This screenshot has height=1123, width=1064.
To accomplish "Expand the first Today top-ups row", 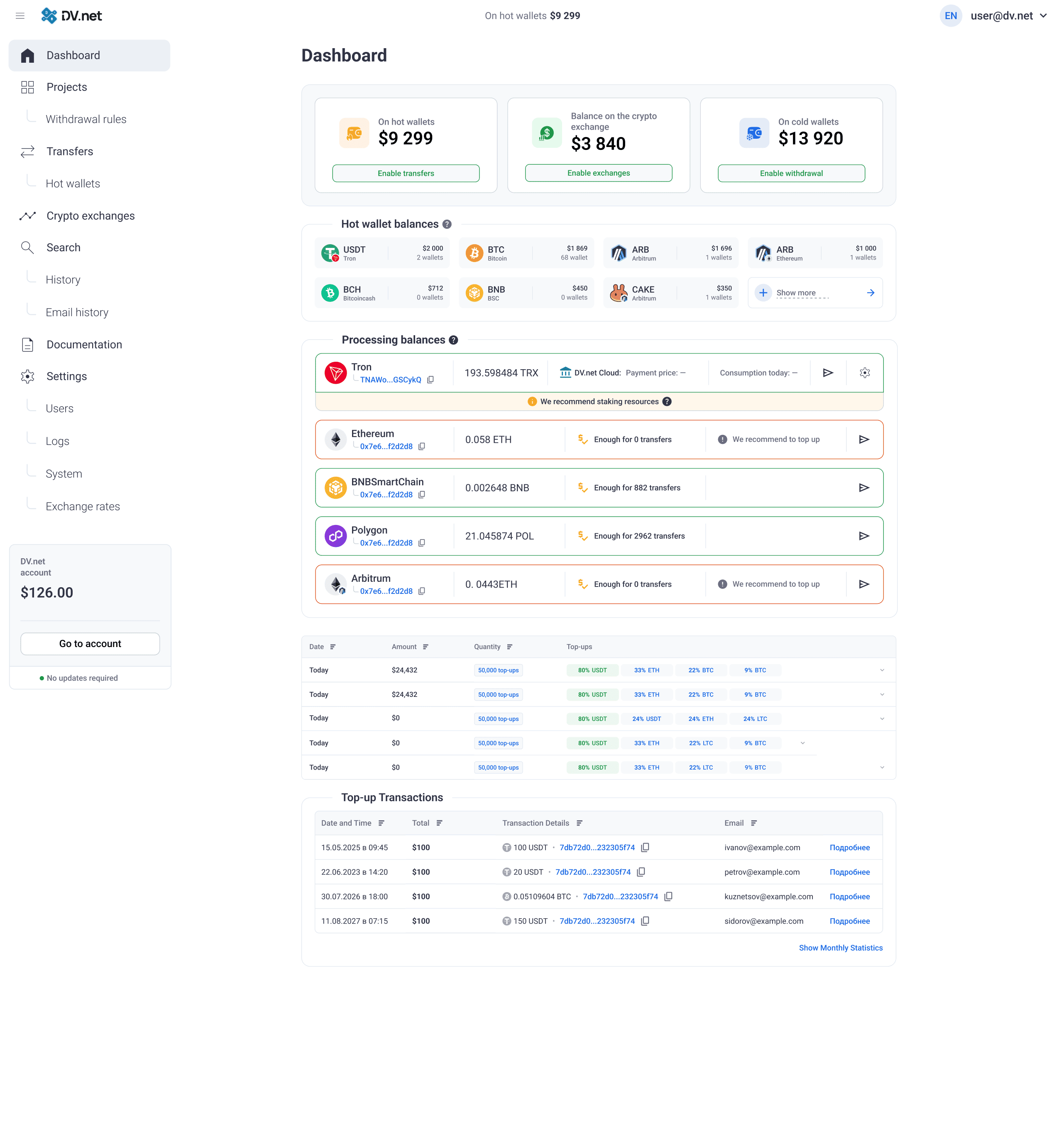I will (x=882, y=670).
